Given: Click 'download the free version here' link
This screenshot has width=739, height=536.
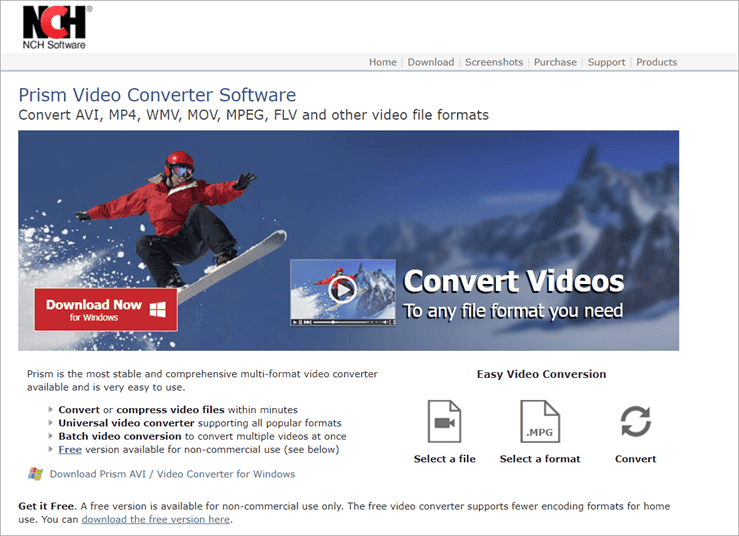Looking at the screenshot, I should point(156,520).
